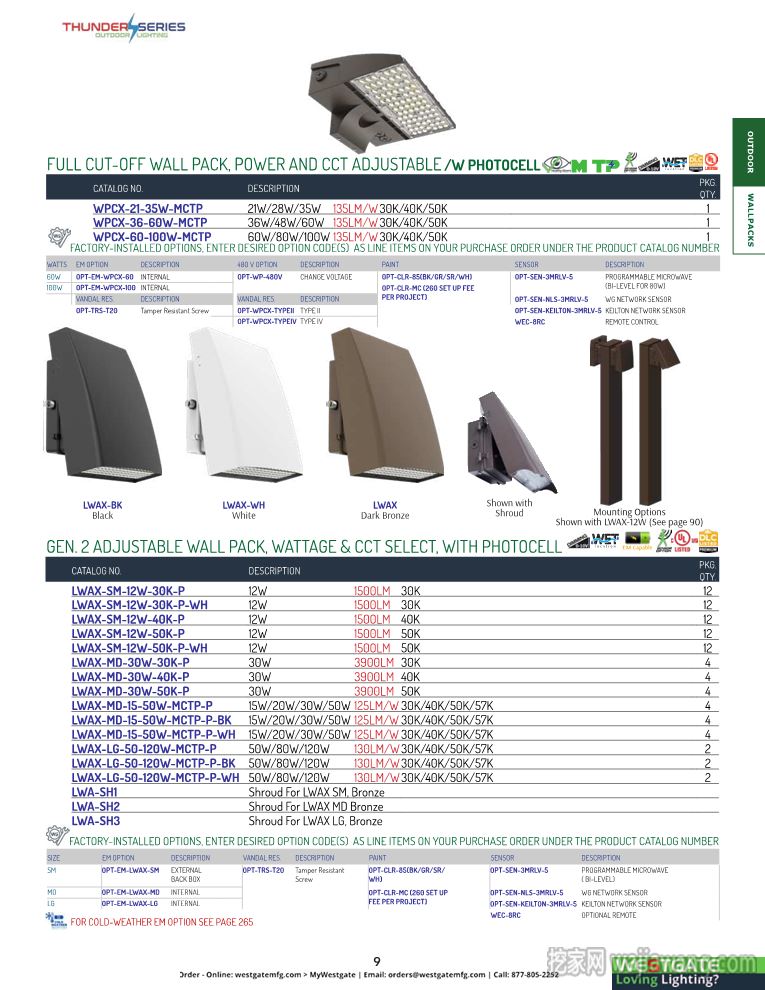Open the WALLPACKS side tab

click(750, 220)
